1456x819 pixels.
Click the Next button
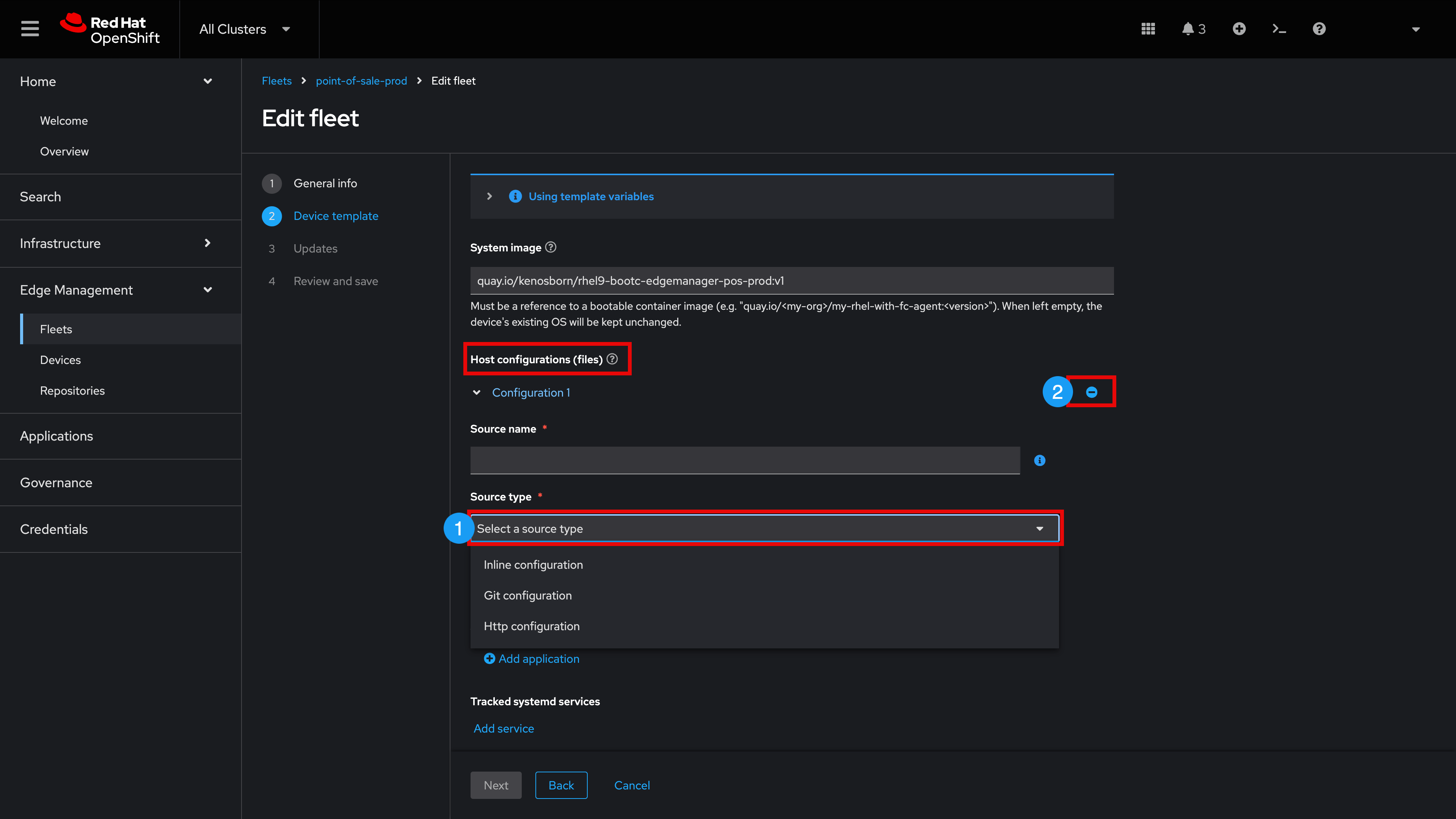[x=496, y=785]
